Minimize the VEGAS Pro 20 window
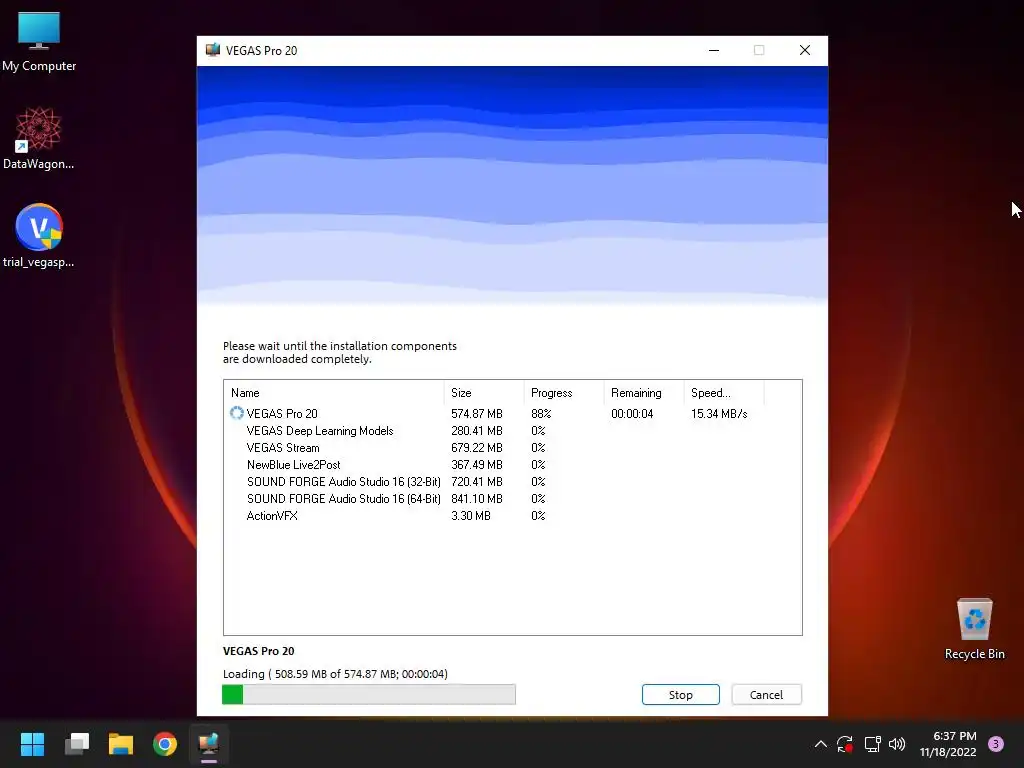 click(714, 50)
